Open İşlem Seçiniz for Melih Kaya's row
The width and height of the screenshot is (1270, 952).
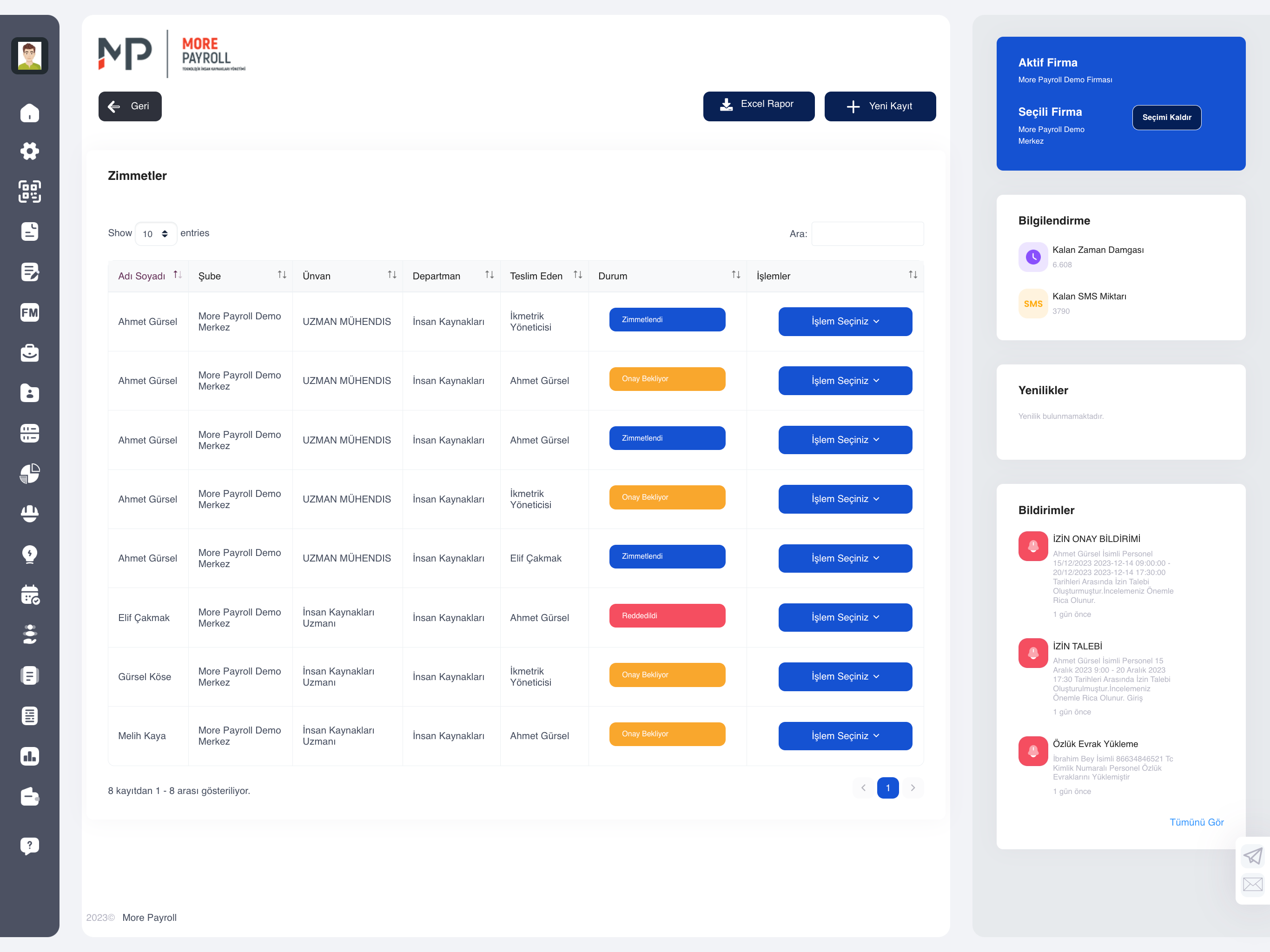point(845,735)
